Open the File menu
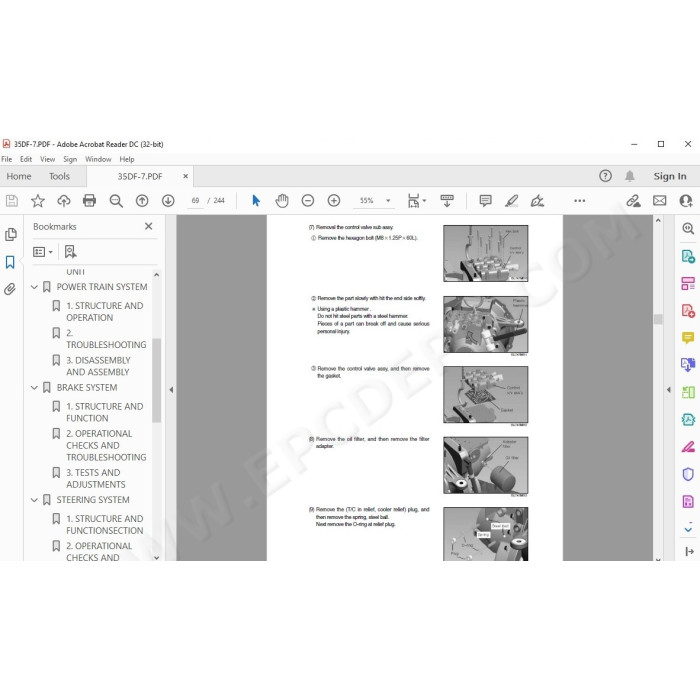This screenshot has height=700, width=700. 7,159
